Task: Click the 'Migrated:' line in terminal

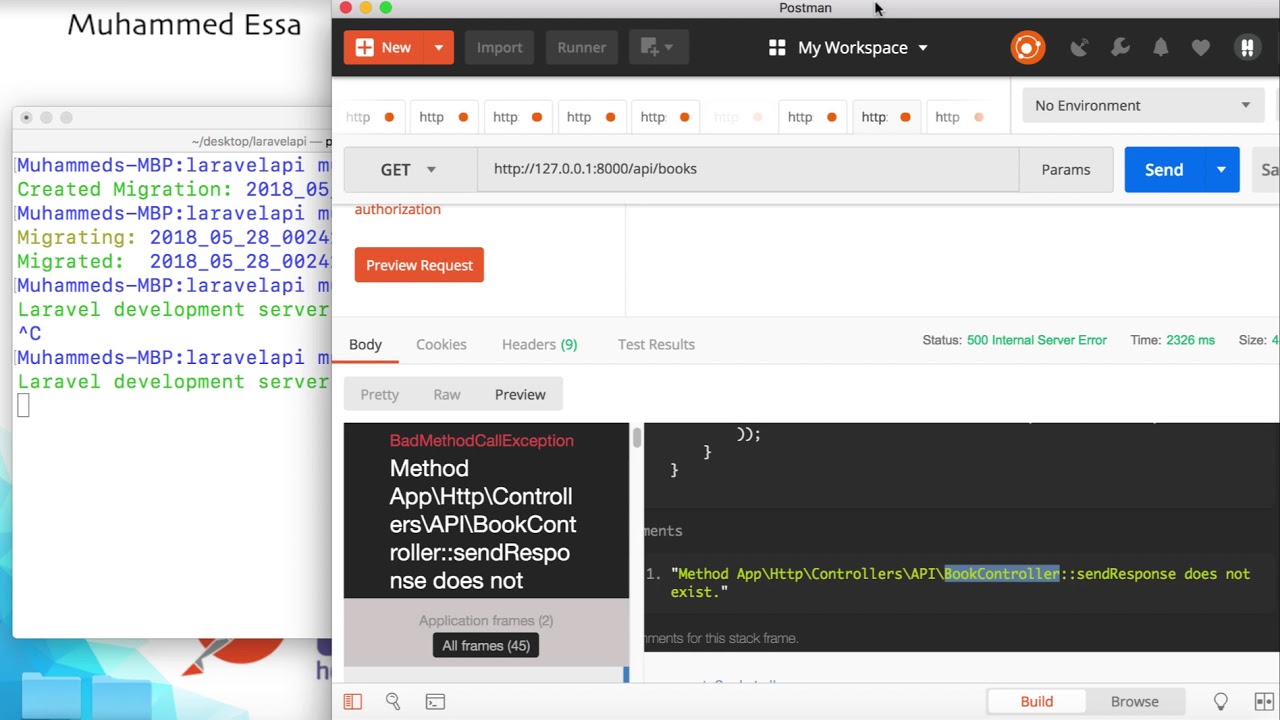Action: pos(173,262)
